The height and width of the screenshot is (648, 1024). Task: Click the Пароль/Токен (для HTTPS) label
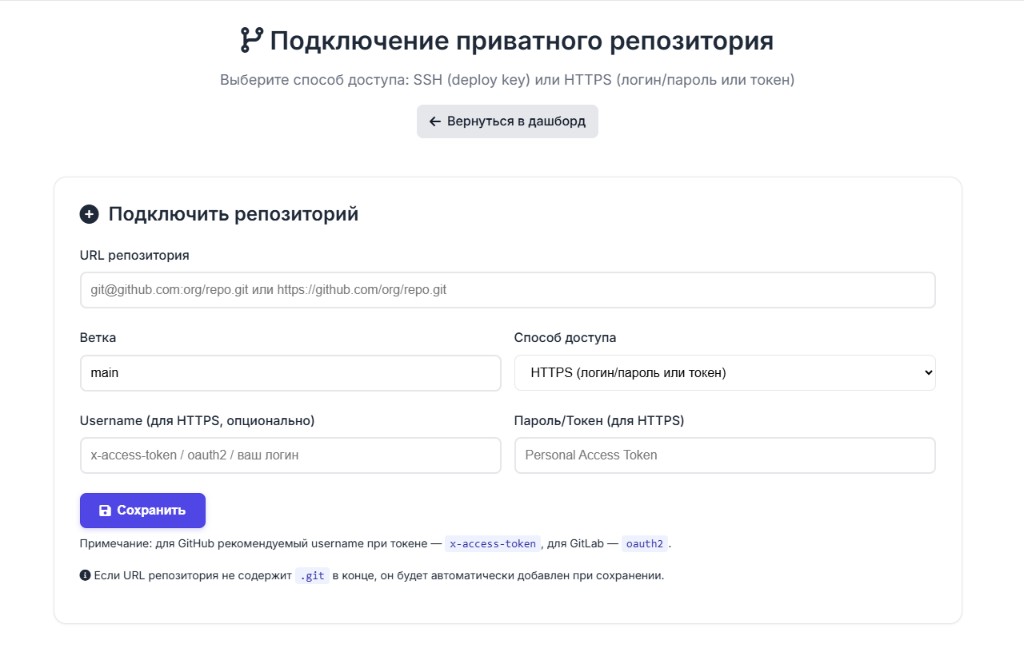599,421
